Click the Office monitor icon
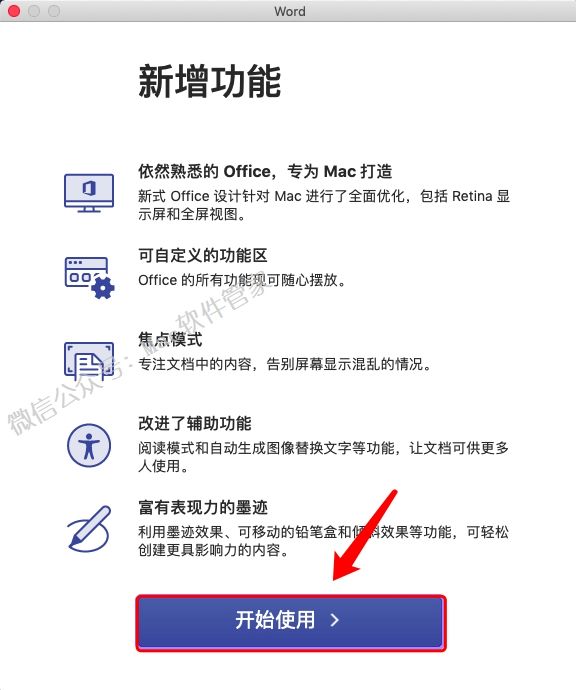The image size is (576, 690). coord(89,193)
